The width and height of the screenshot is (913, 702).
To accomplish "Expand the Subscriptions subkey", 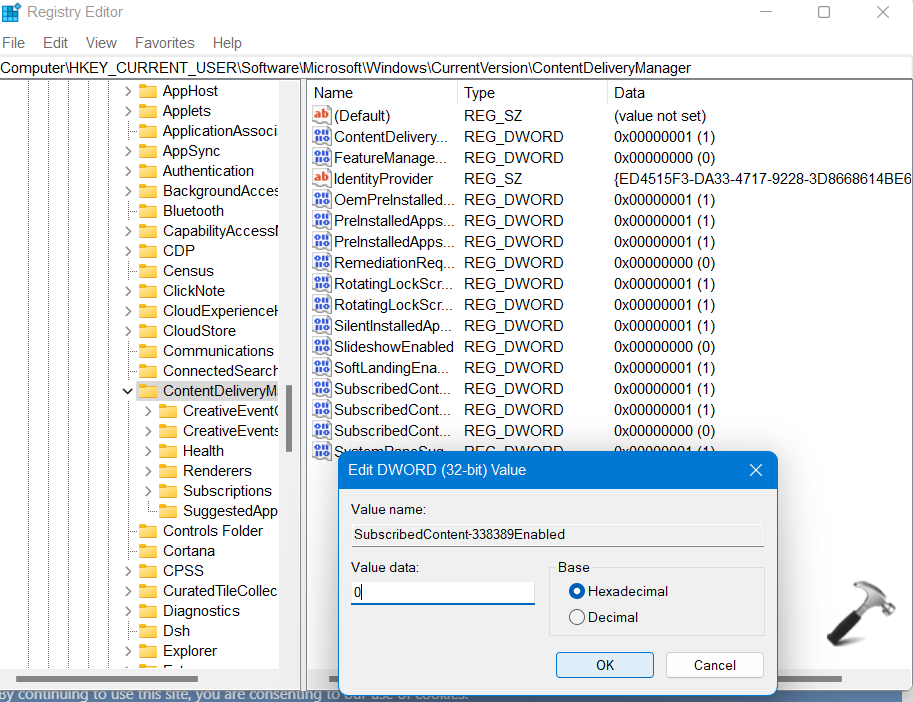I will pyautogui.click(x=148, y=491).
